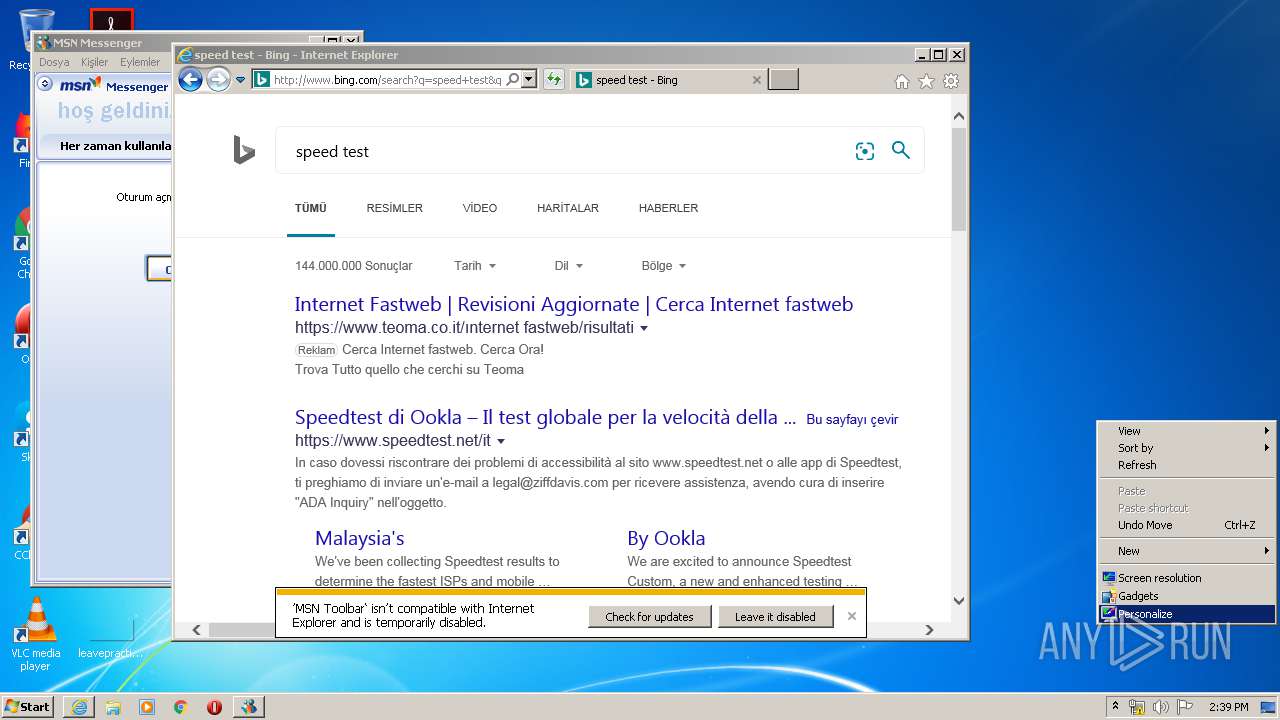Choose Undo Move in context menu

pos(1187,525)
